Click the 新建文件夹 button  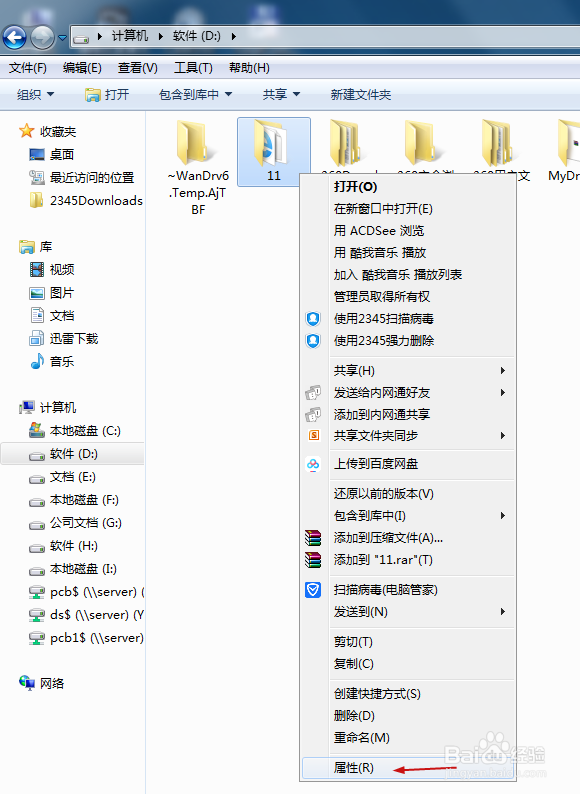[x=361, y=94]
